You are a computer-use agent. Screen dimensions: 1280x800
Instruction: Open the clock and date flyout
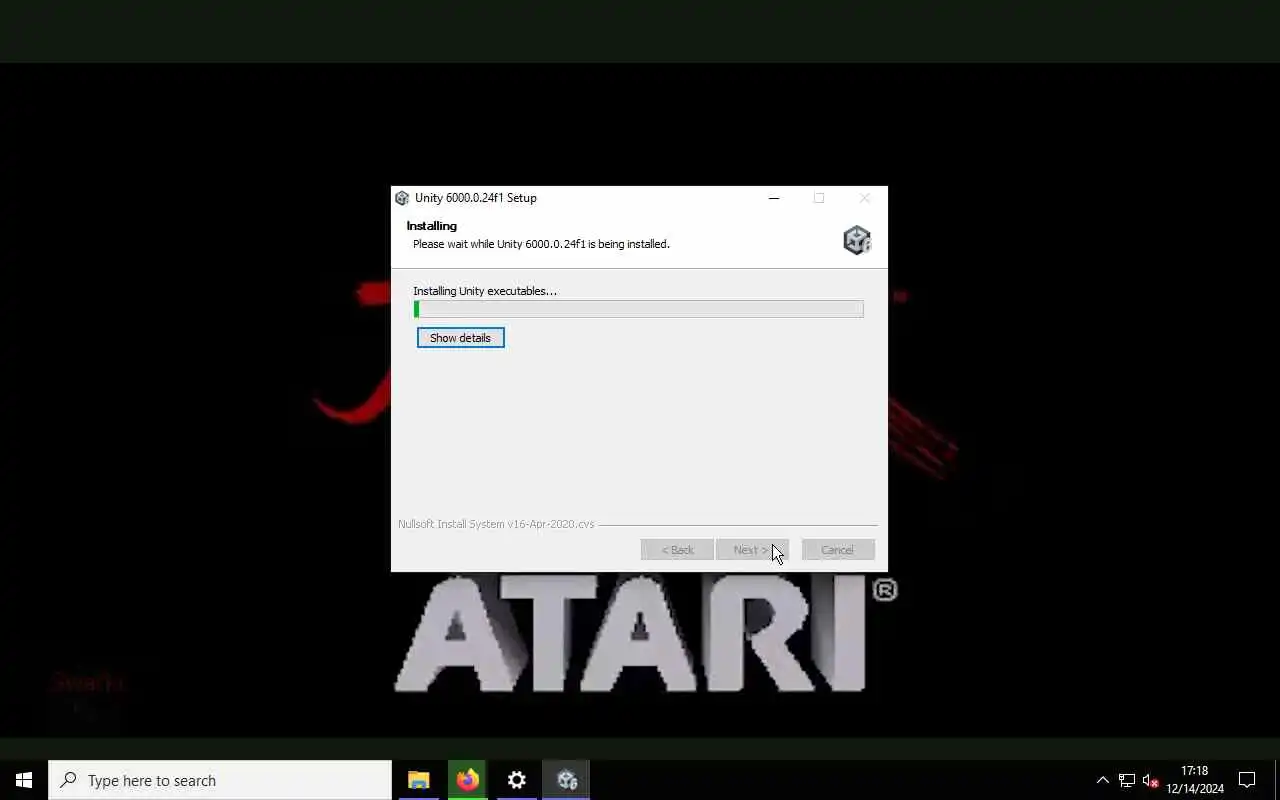pos(1195,780)
